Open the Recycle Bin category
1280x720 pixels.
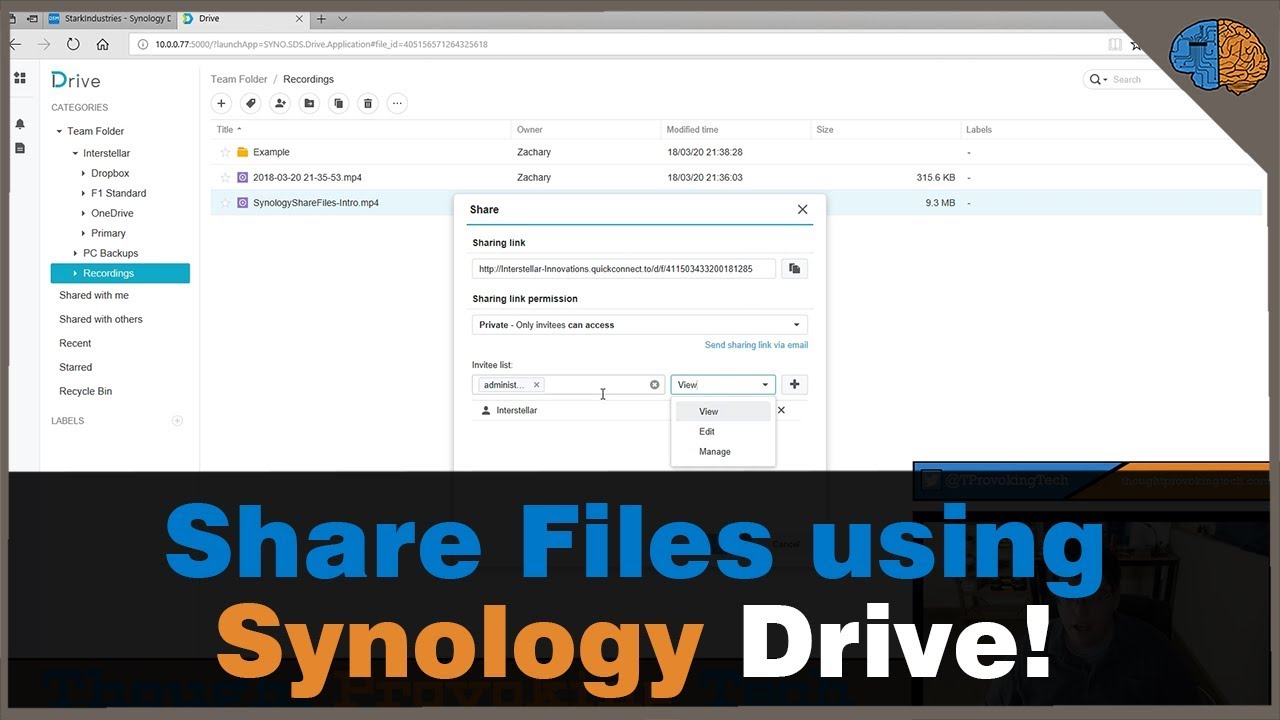tap(85, 391)
